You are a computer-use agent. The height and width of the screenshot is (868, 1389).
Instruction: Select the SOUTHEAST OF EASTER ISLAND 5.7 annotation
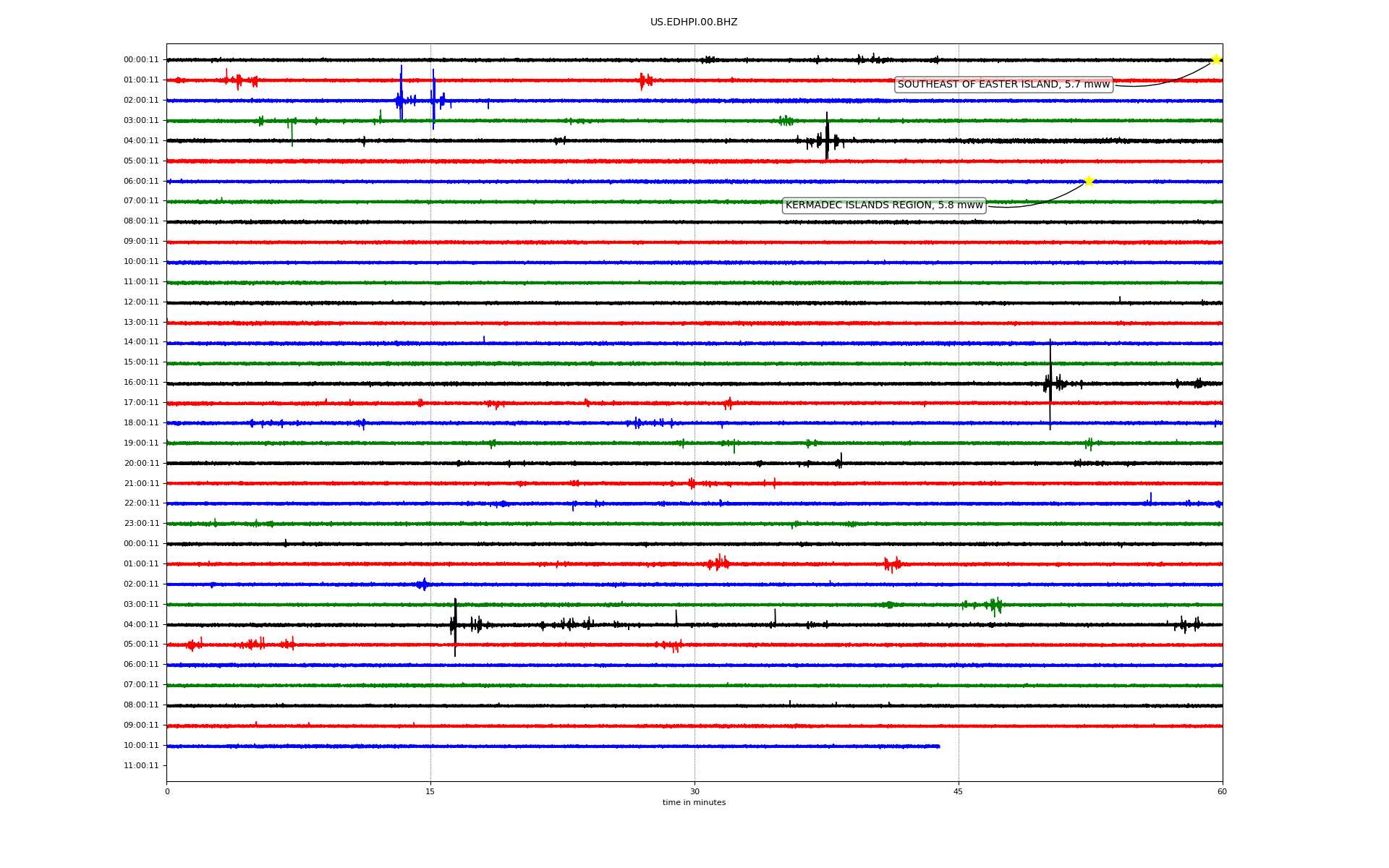[x=1003, y=85]
